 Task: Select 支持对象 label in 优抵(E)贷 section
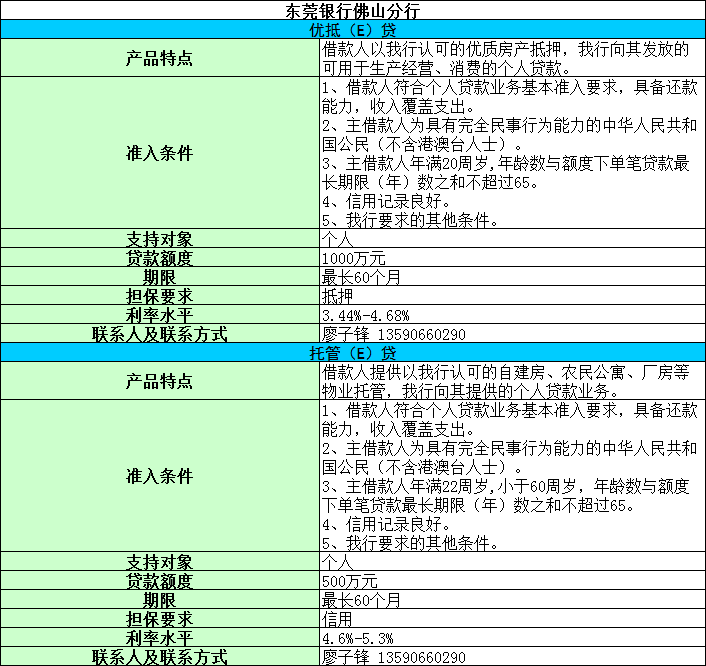pyautogui.click(x=160, y=238)
